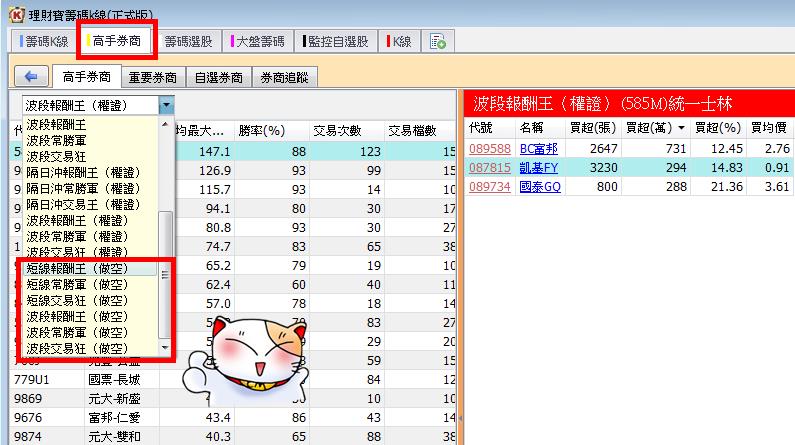Select the 元大-雙和 broker row
Image resolution: width=795 pixels, height=445 pixels.
click(232, 436)
